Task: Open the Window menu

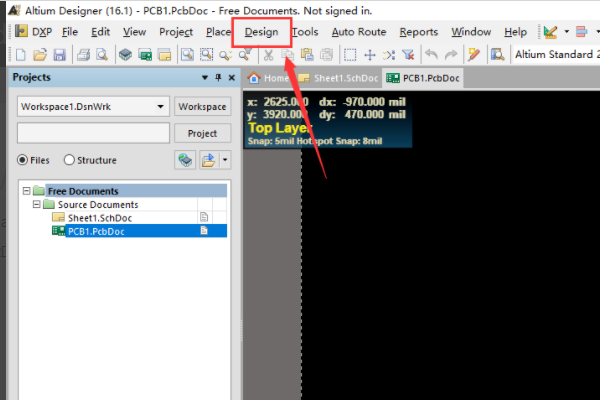Action: coord(471,32)
